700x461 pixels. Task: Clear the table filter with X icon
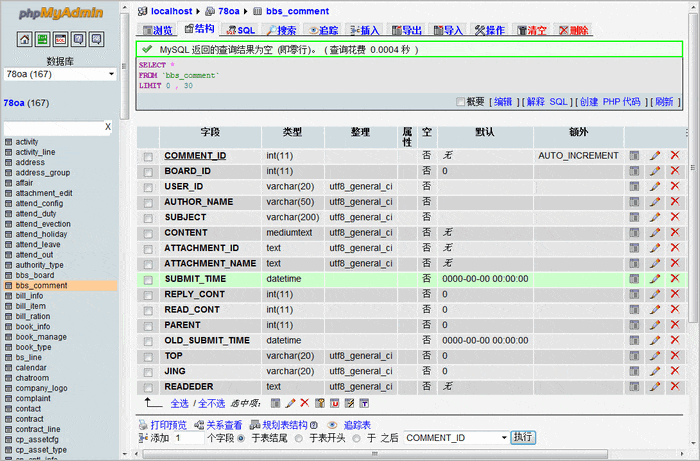pyautogui.click(x=108, y=128)
